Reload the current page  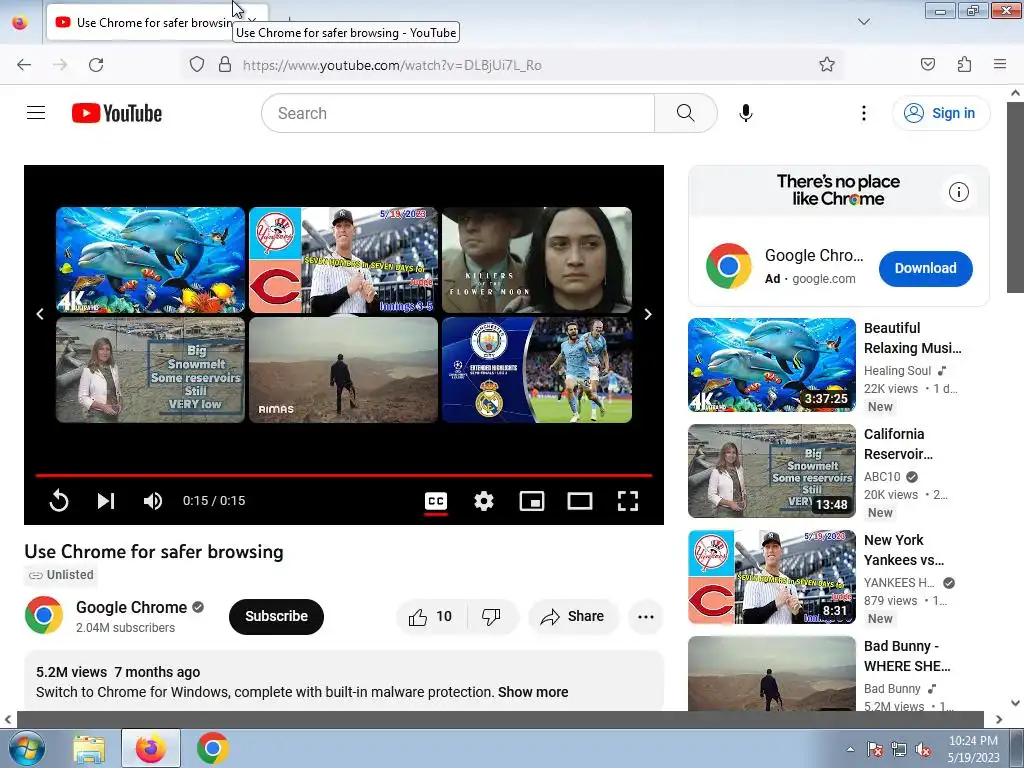click(x=96, y=65)
